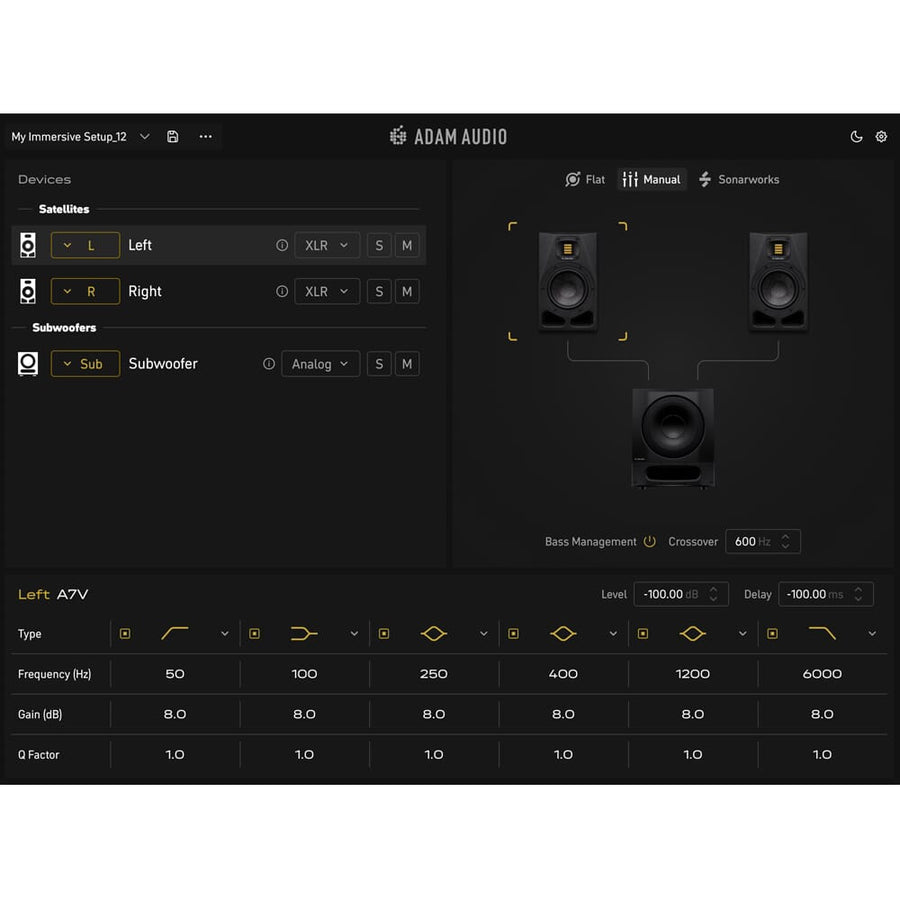
Task: Toggle the 400 Hz EQ band enable
Action: 514,634
